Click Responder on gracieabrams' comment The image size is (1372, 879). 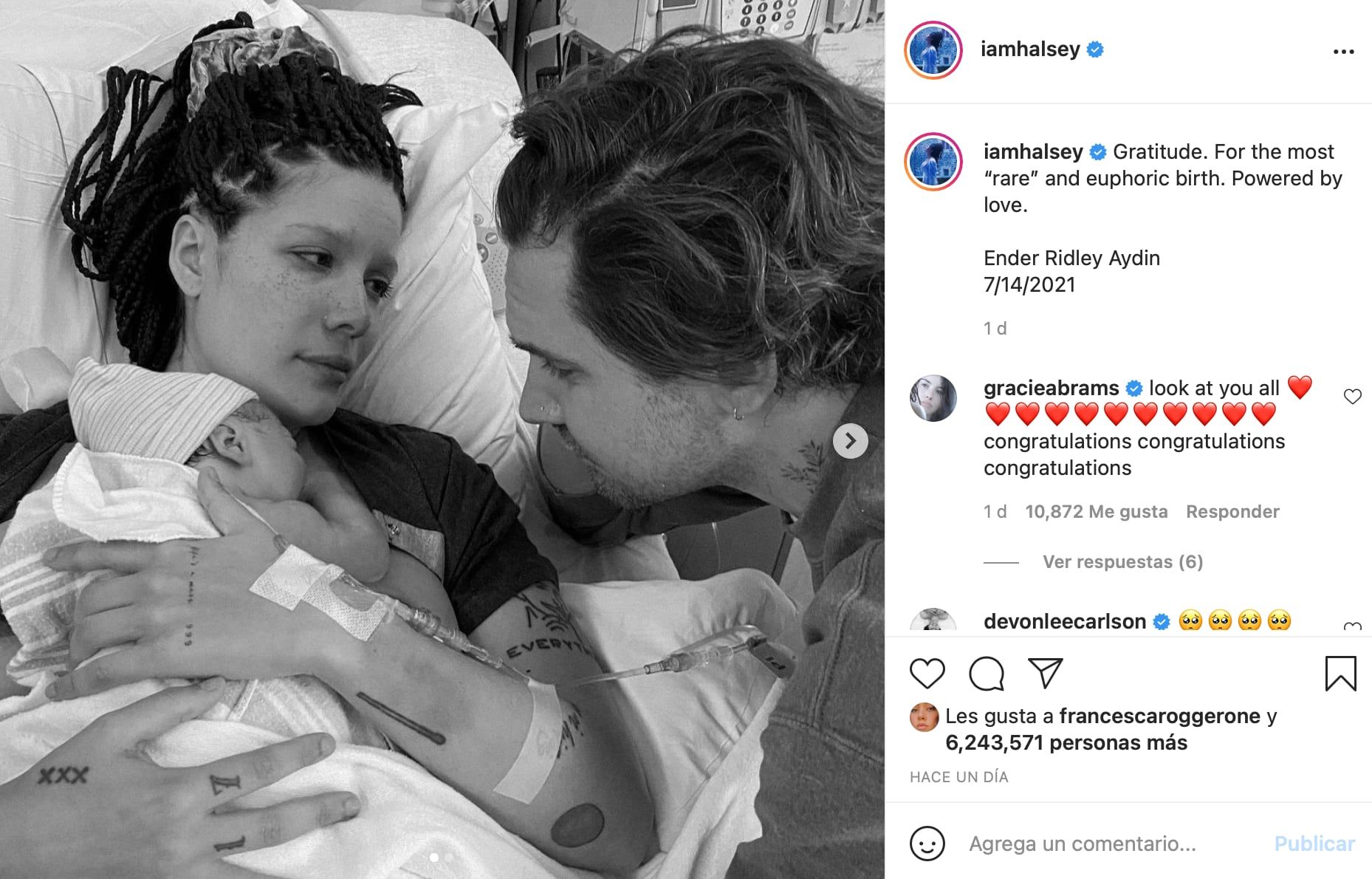tap(1232, 512)
